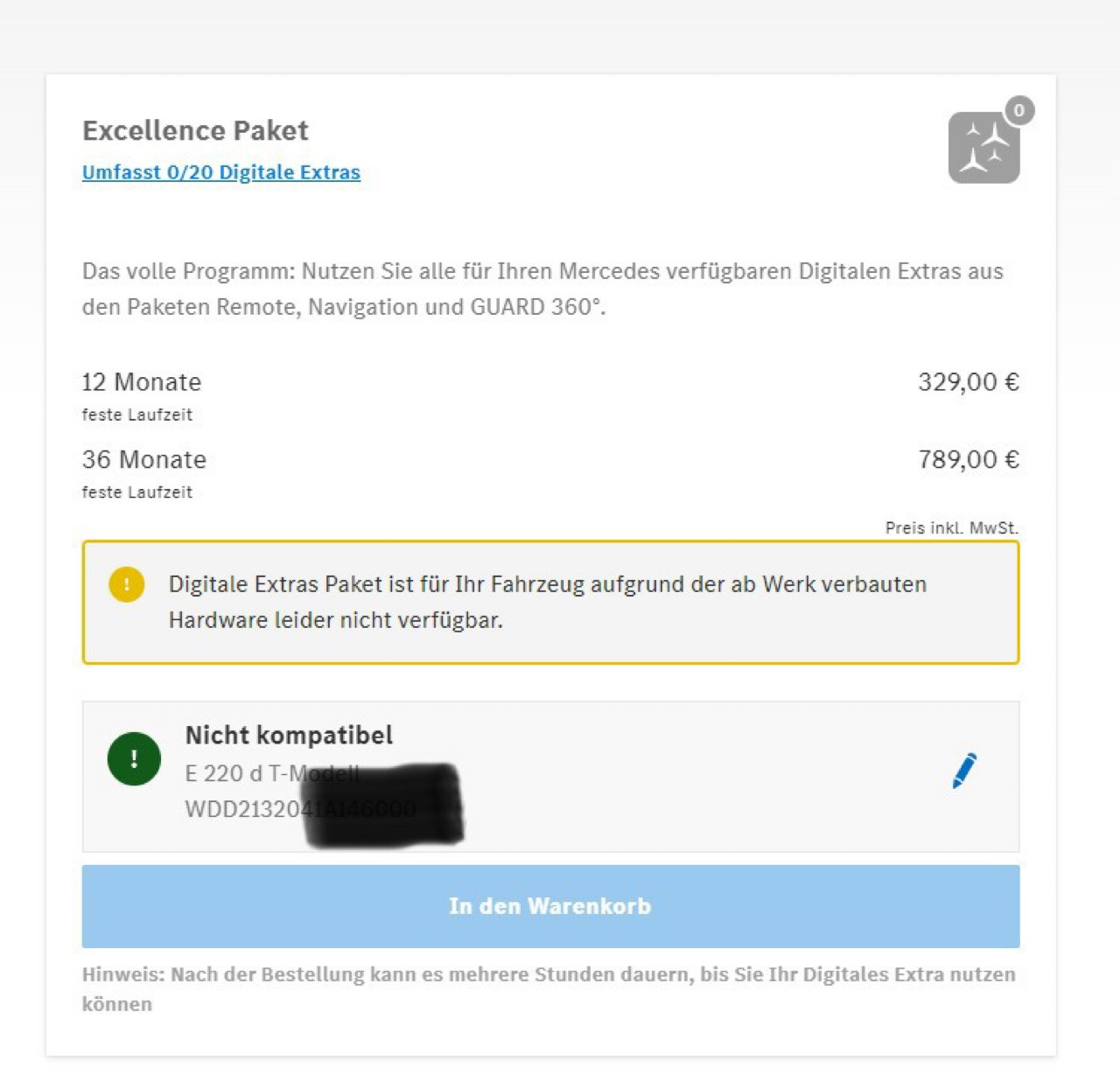Click the 'Preis inkl. MwSt.' note

click(951, 528)
